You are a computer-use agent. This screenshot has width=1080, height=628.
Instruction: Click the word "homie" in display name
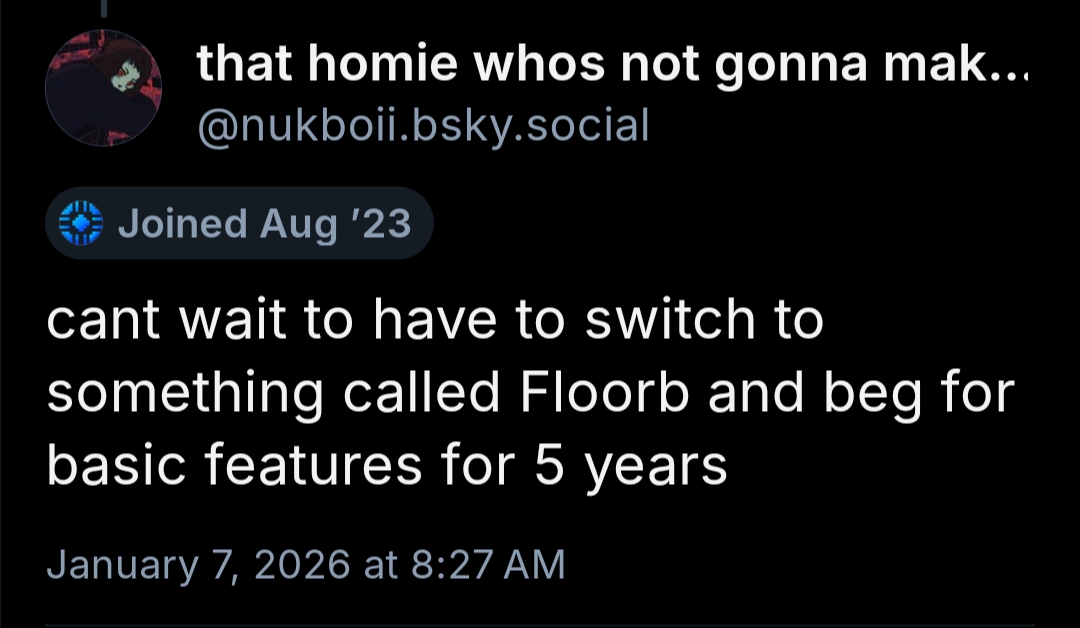click(393, 67)
